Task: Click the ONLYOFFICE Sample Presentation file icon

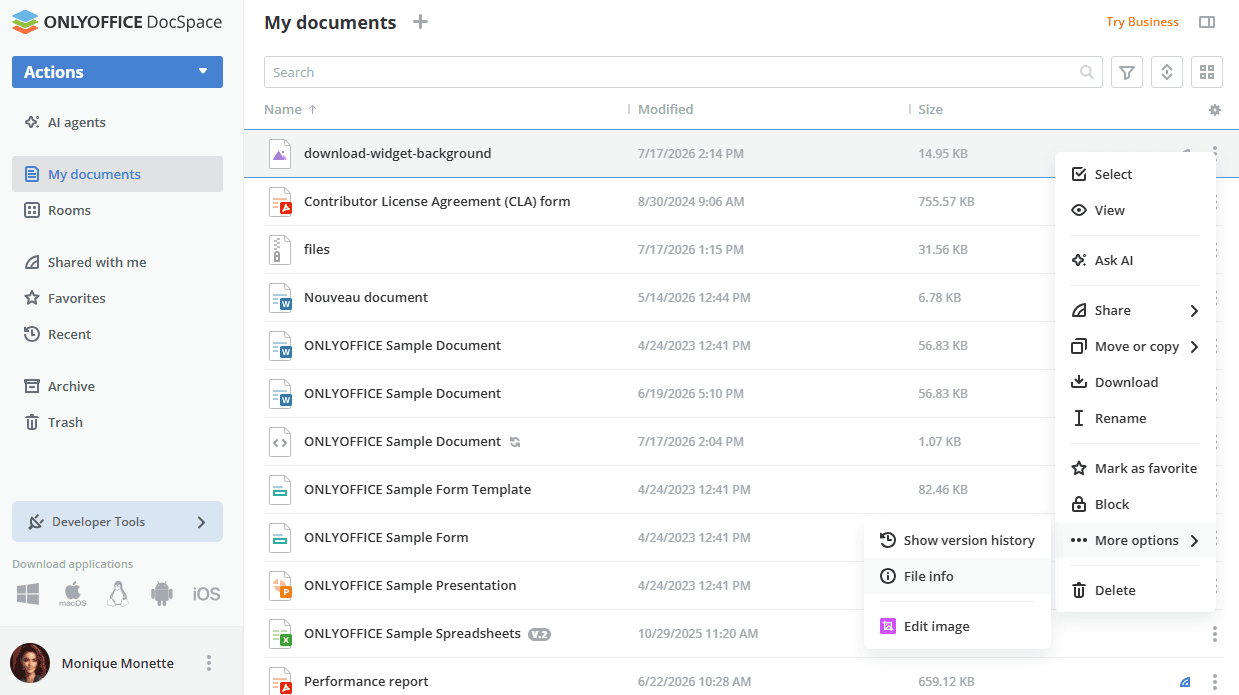Action: click(280, 586)
